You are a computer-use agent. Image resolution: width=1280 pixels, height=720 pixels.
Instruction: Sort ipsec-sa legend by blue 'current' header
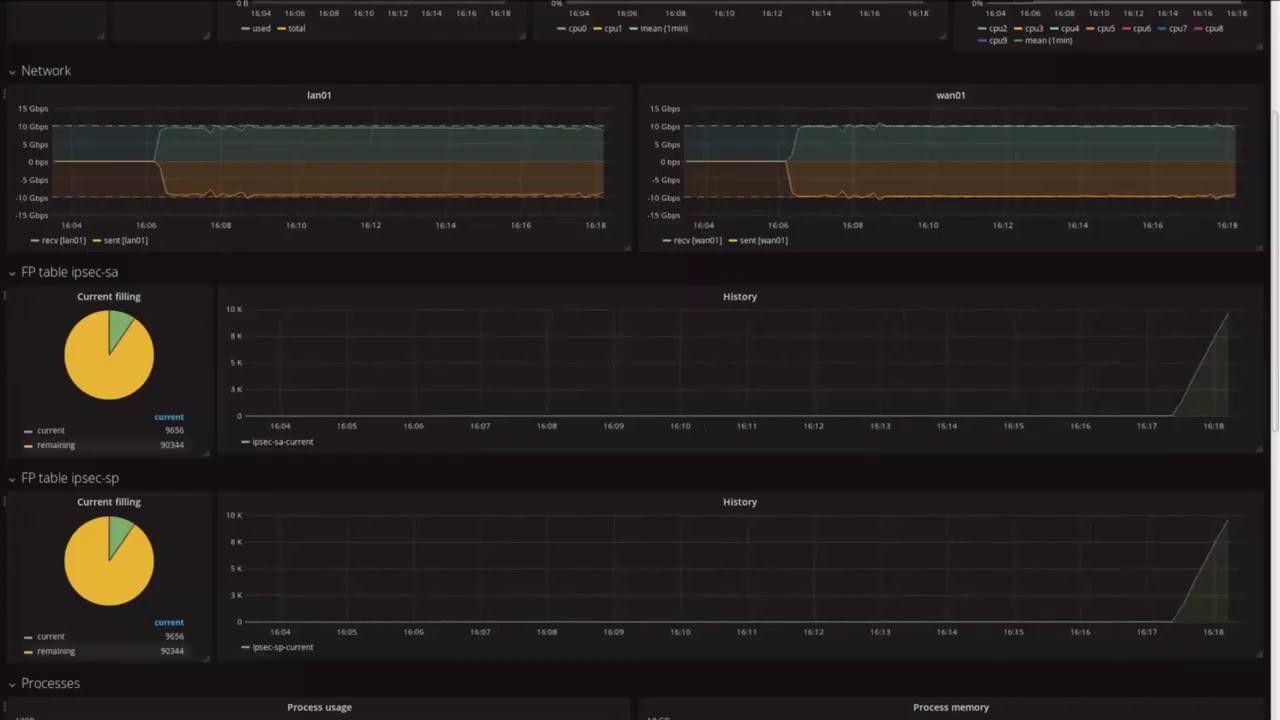pos(169,417)
